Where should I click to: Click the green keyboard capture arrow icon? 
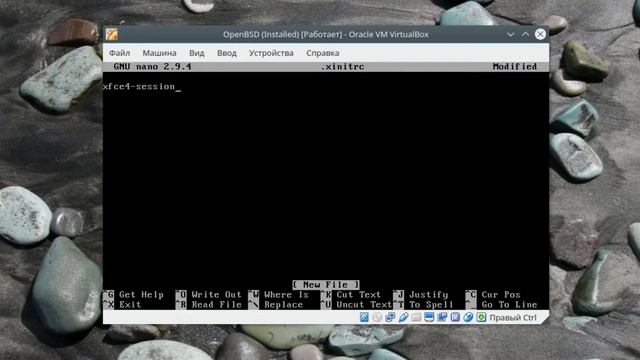[x=481, y=317]
